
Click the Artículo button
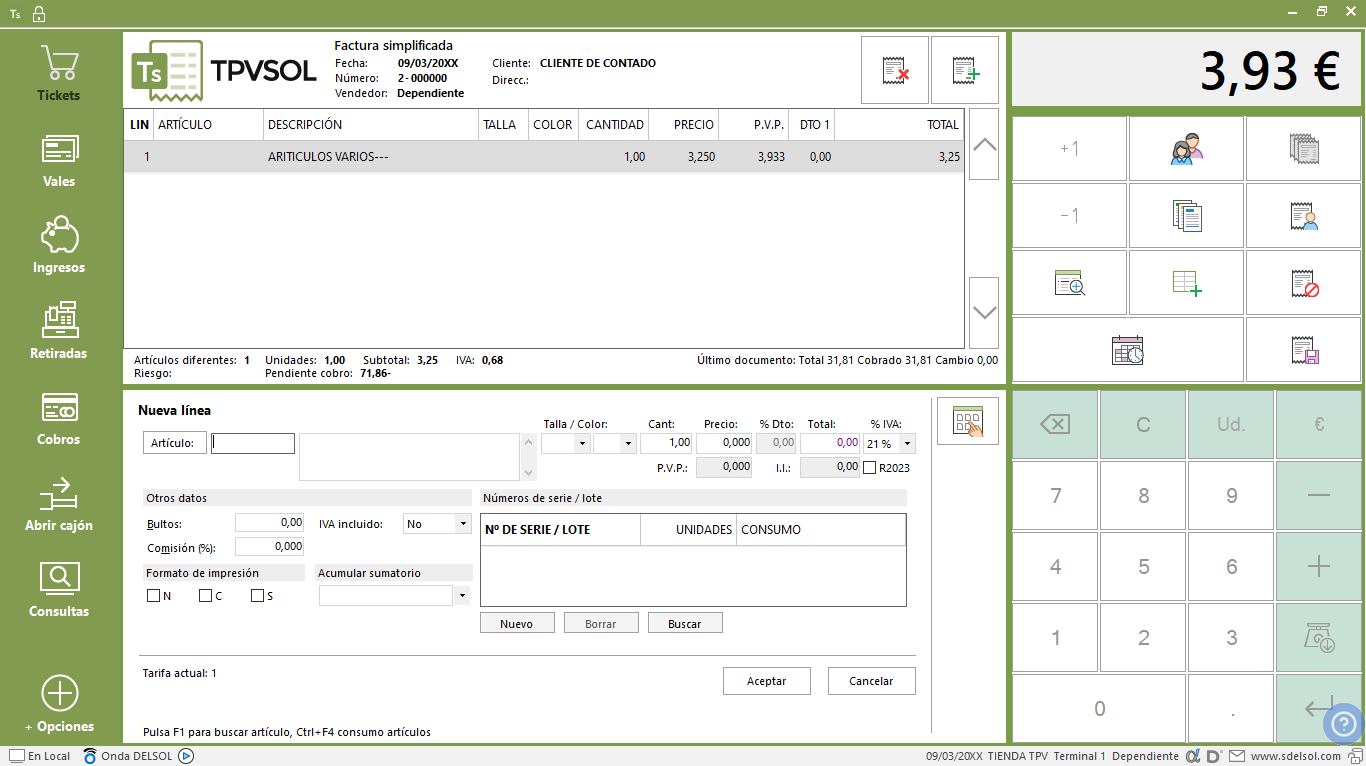174,443
